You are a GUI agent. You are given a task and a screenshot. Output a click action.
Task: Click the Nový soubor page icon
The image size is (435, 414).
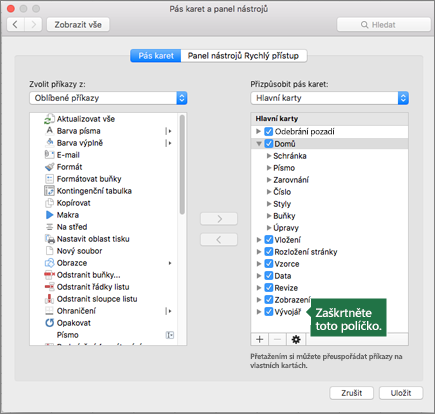coord(49,251)
